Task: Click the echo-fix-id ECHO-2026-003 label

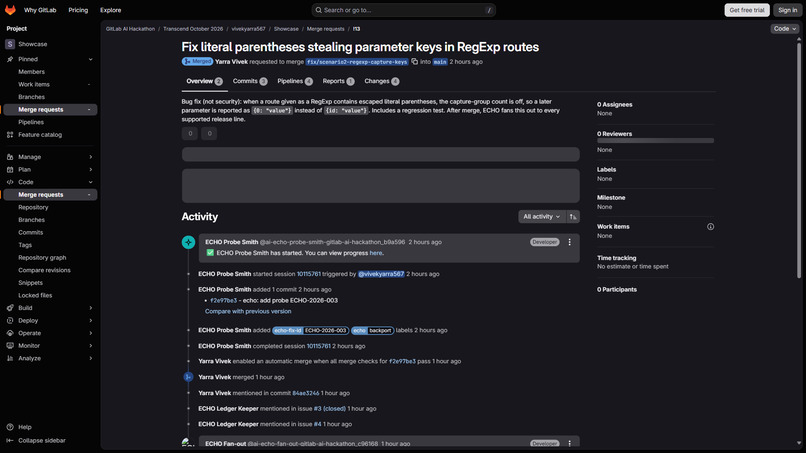Action: (x=310, y=331)
